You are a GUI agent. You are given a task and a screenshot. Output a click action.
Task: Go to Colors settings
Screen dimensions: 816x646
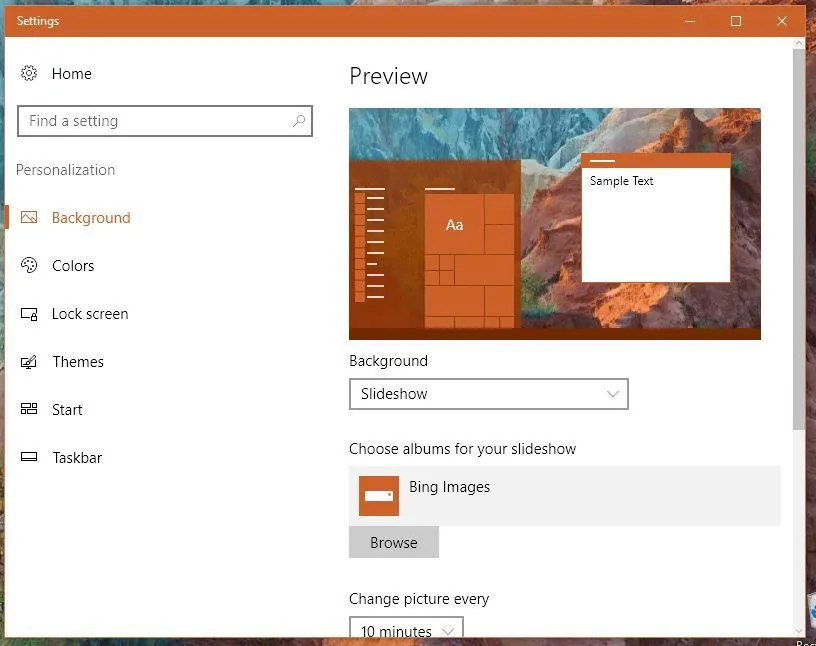point(73,265)
